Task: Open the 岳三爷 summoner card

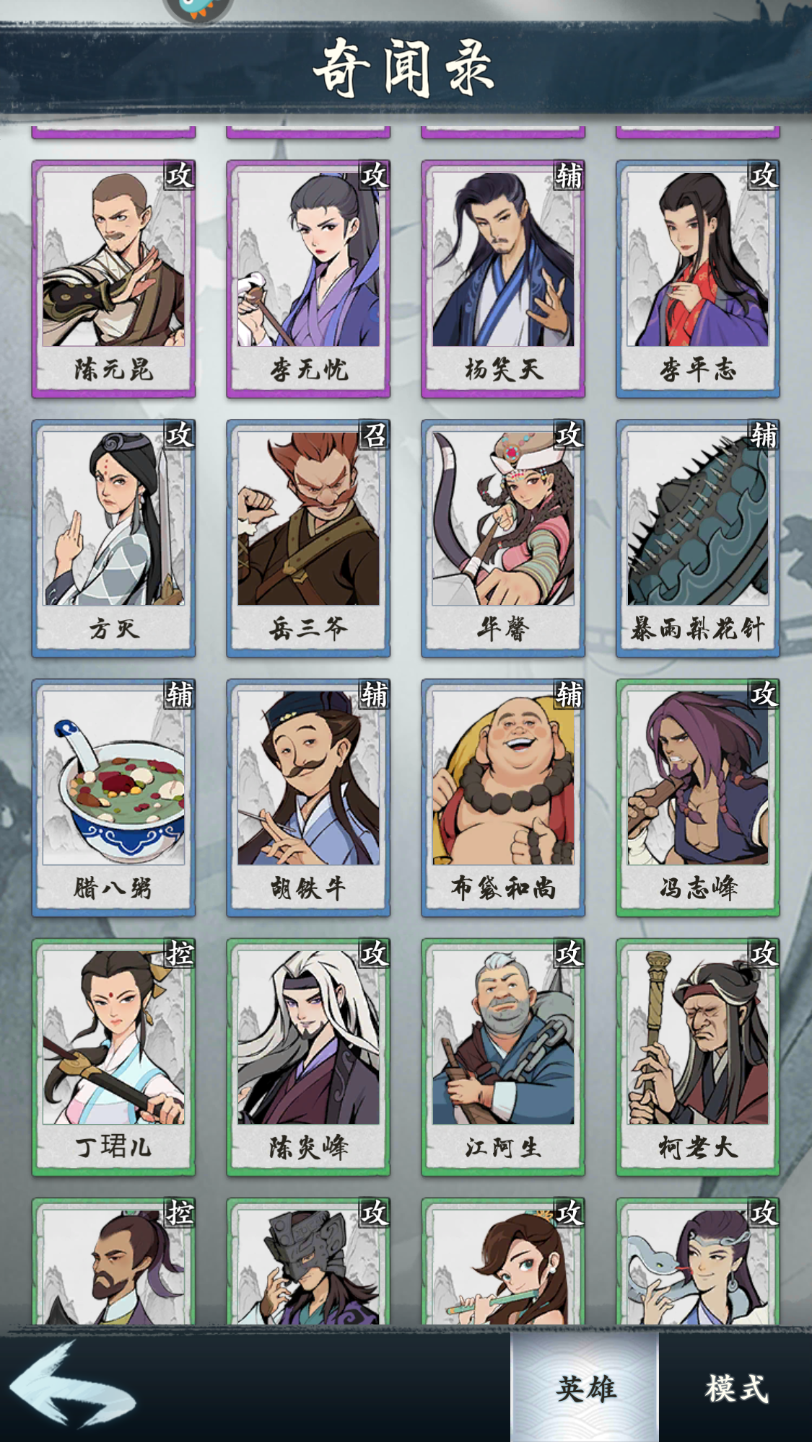Action: (308, 538)
